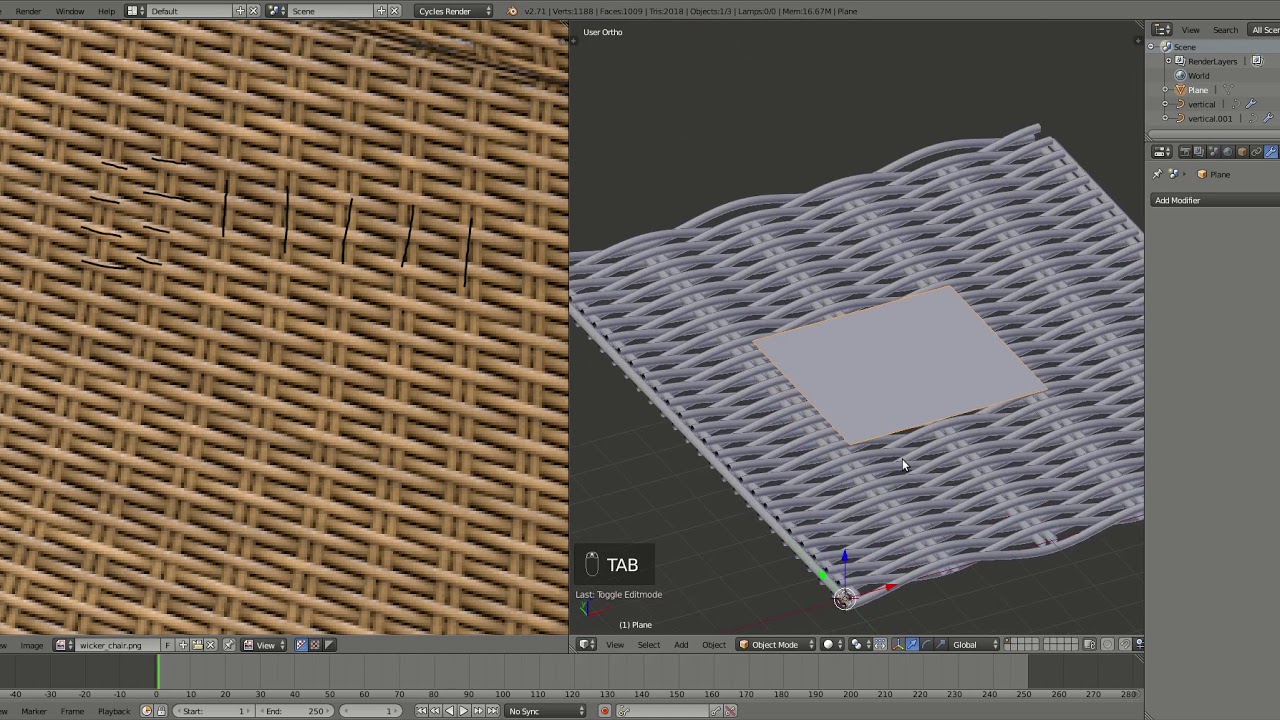Screen dimensions: 1280x720
Task: Click the wrench icon on the vertical row
Action: pyautogui.click(x=1250, y=104)
